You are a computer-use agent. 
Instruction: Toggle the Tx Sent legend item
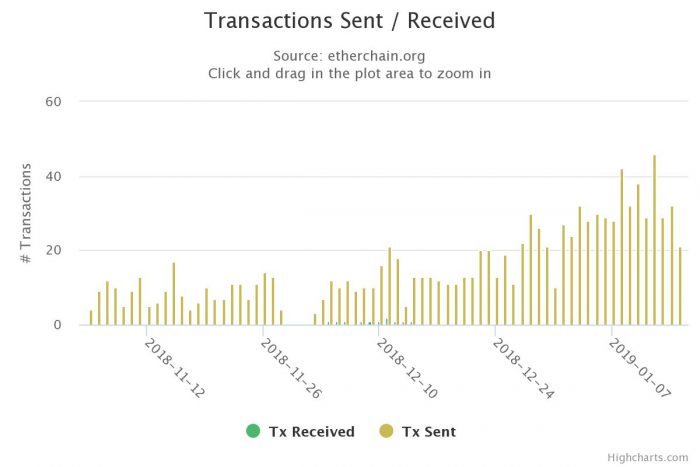[417, 431]
